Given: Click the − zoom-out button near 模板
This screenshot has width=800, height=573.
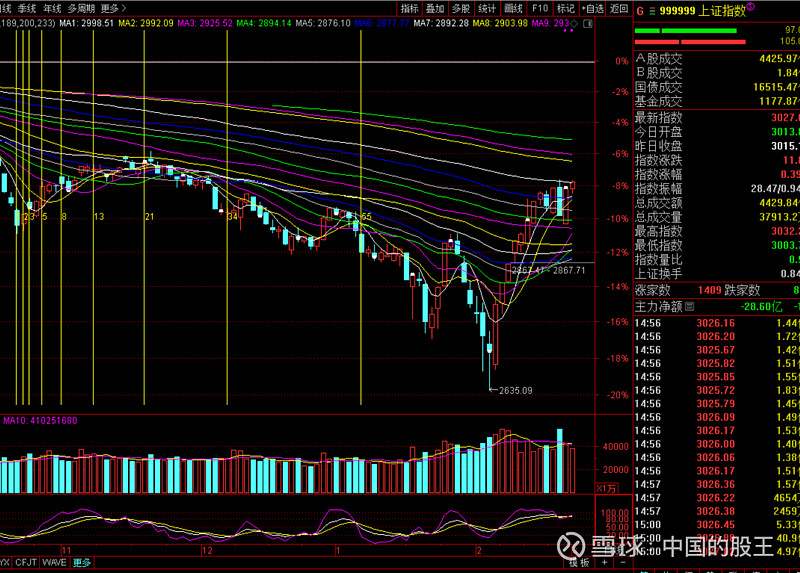Looking at the screenshot, I should (x=622, y=562).
